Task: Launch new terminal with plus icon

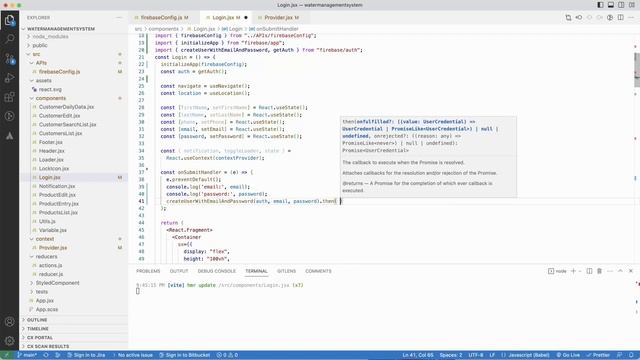Action: click(x=573, y=271)
